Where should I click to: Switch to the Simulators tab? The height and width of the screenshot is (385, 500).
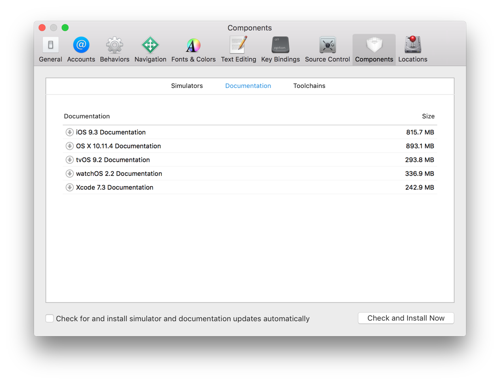point(187,86)
